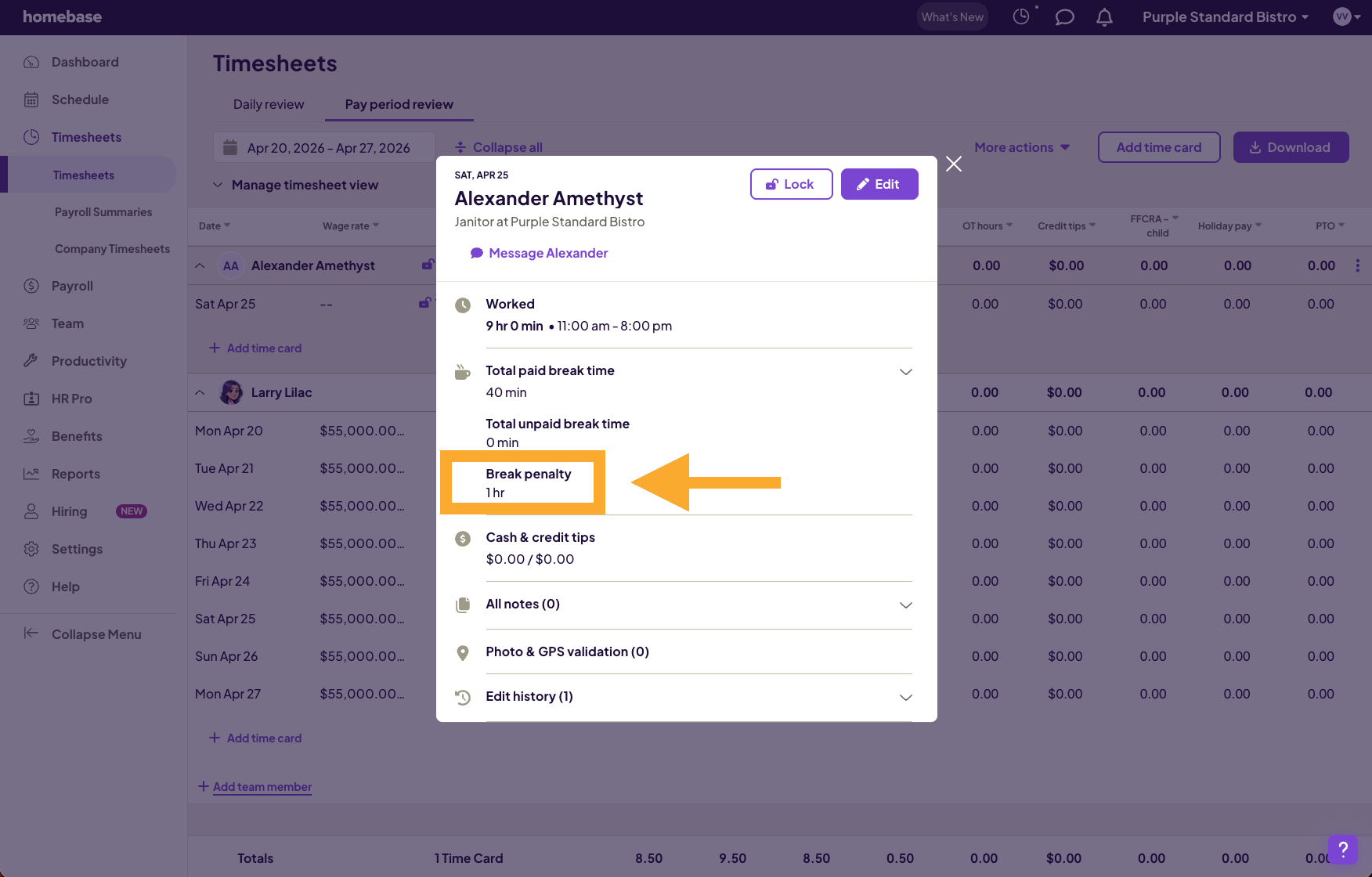Add time card under Larry Lilac

click(x=255, y=738)
